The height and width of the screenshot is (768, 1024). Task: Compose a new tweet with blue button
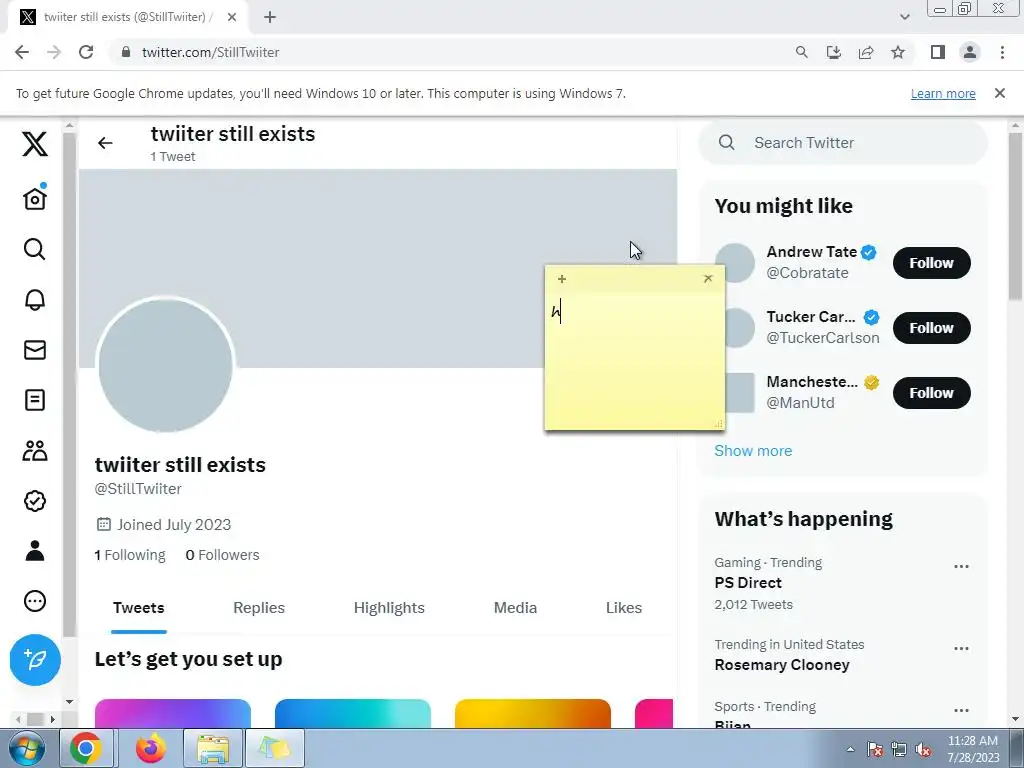coord(35,660)
